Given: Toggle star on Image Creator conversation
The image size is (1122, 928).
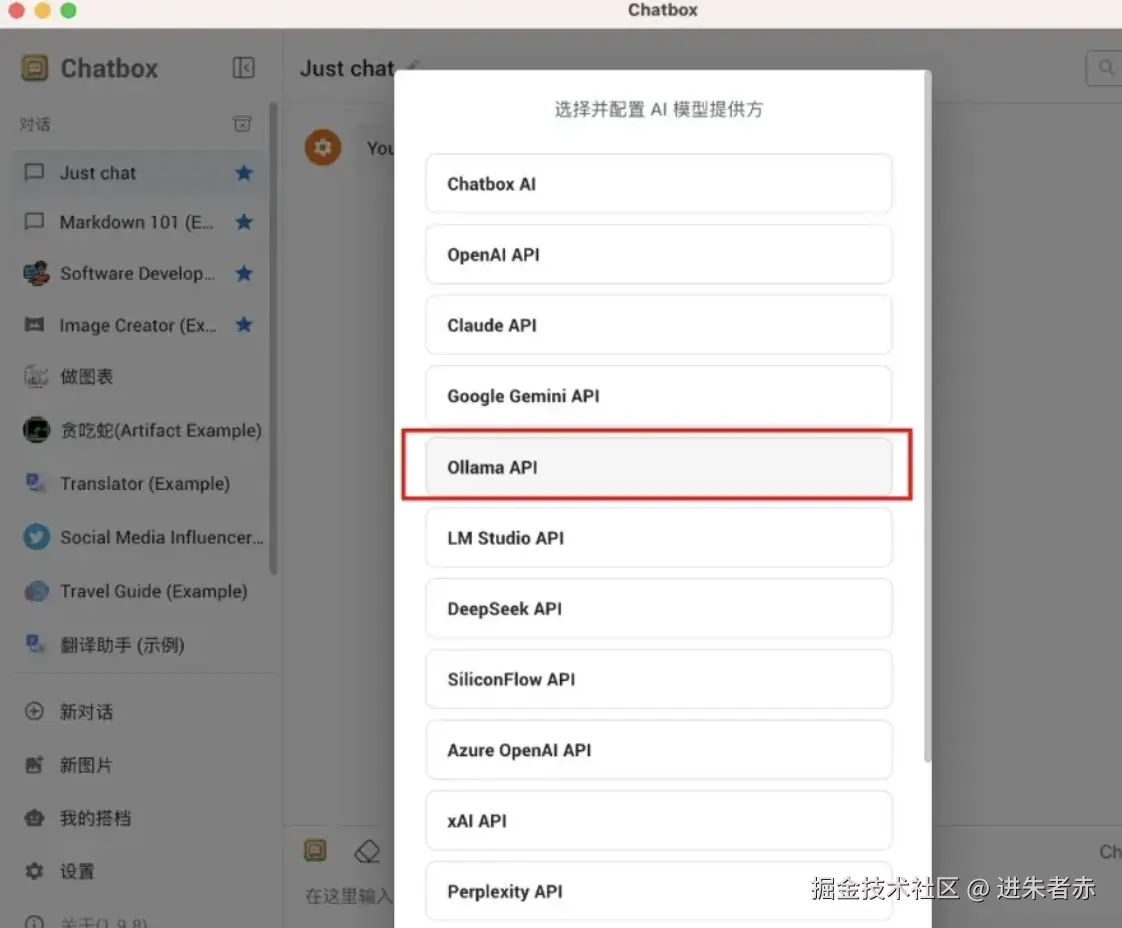Looking at the screenshot, I should point(244,325).
